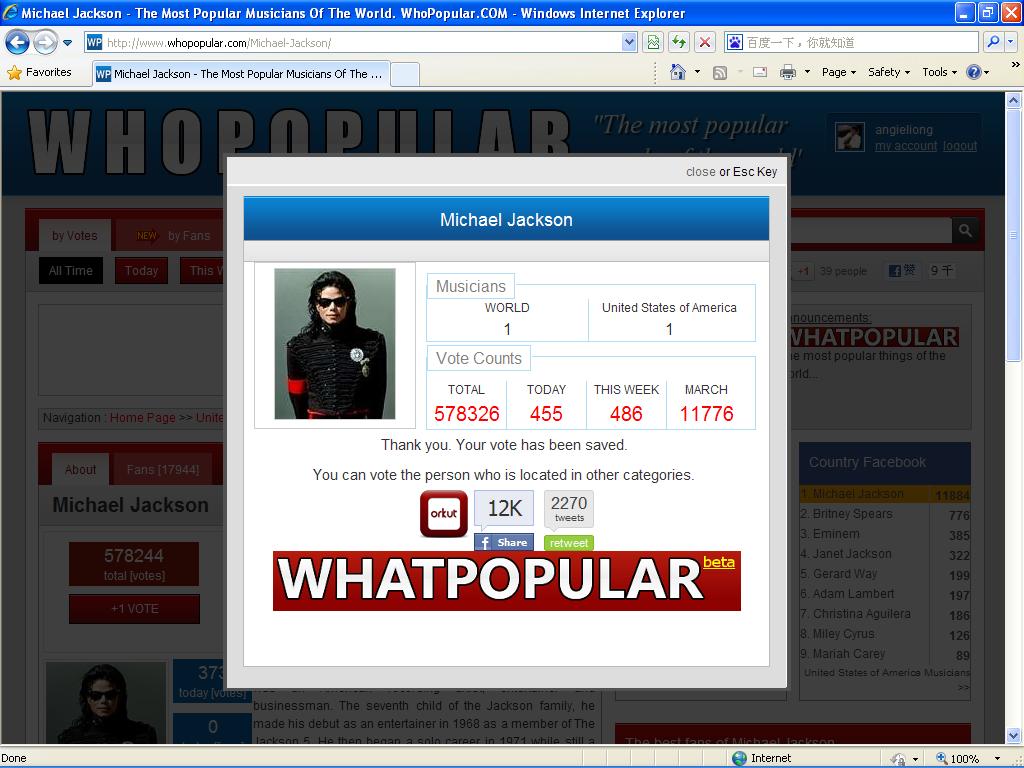Image resolution: width=1024 pixels, height=768 pixels.
Task: Click the Print icon in command bar
Action: [x=787, y=72]
